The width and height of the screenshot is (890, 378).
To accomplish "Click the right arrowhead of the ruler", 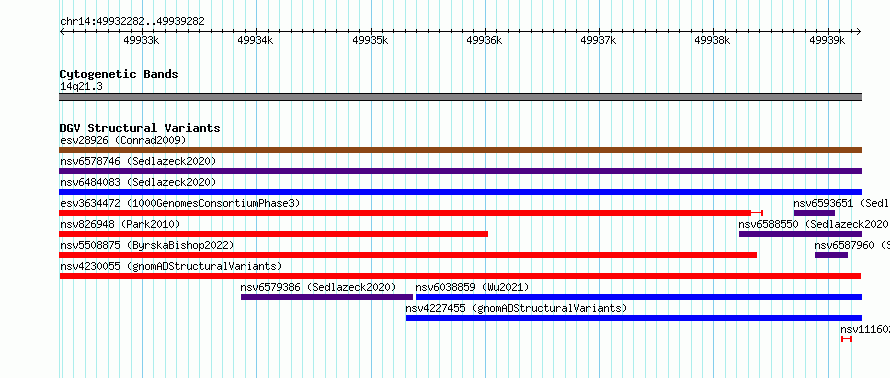I will click(859, 31).
